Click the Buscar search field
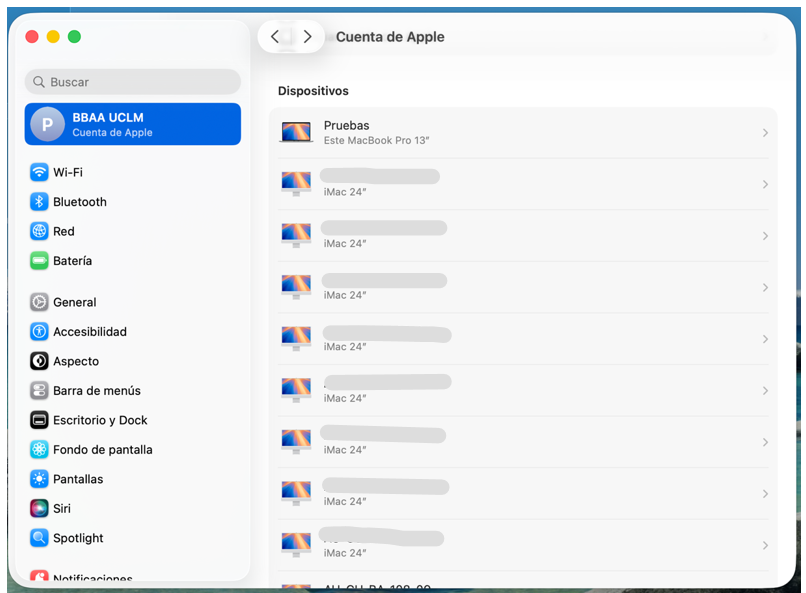 pyautogui.click(x=133, y=82)
